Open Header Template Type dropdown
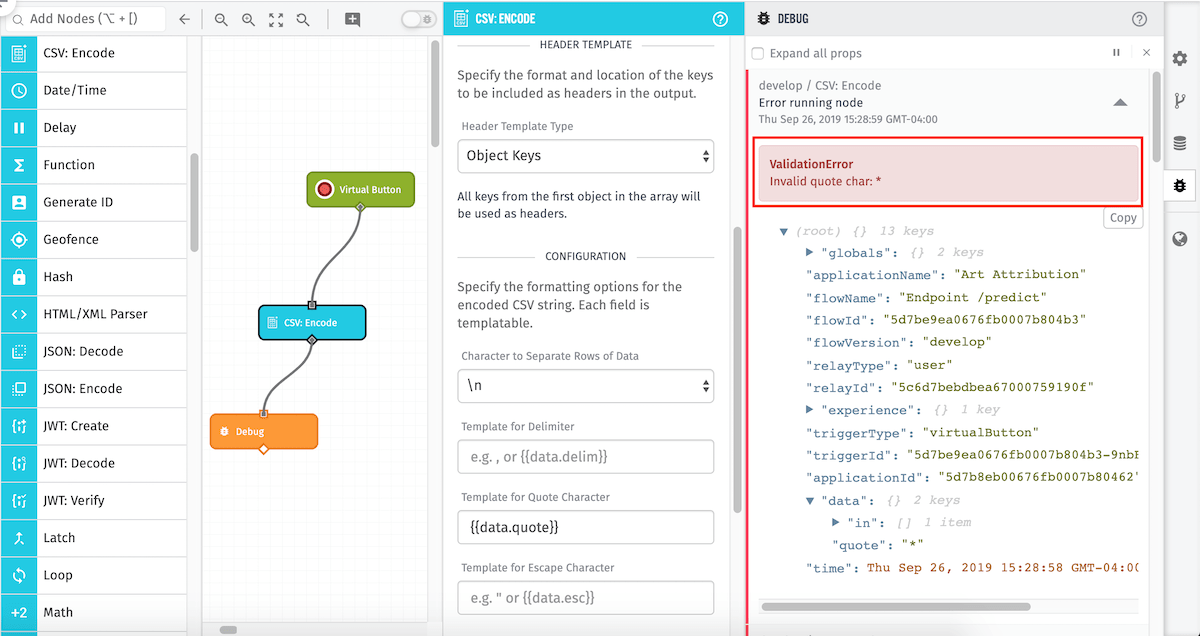The image size is (1200, 636). (x=585, y=156)
